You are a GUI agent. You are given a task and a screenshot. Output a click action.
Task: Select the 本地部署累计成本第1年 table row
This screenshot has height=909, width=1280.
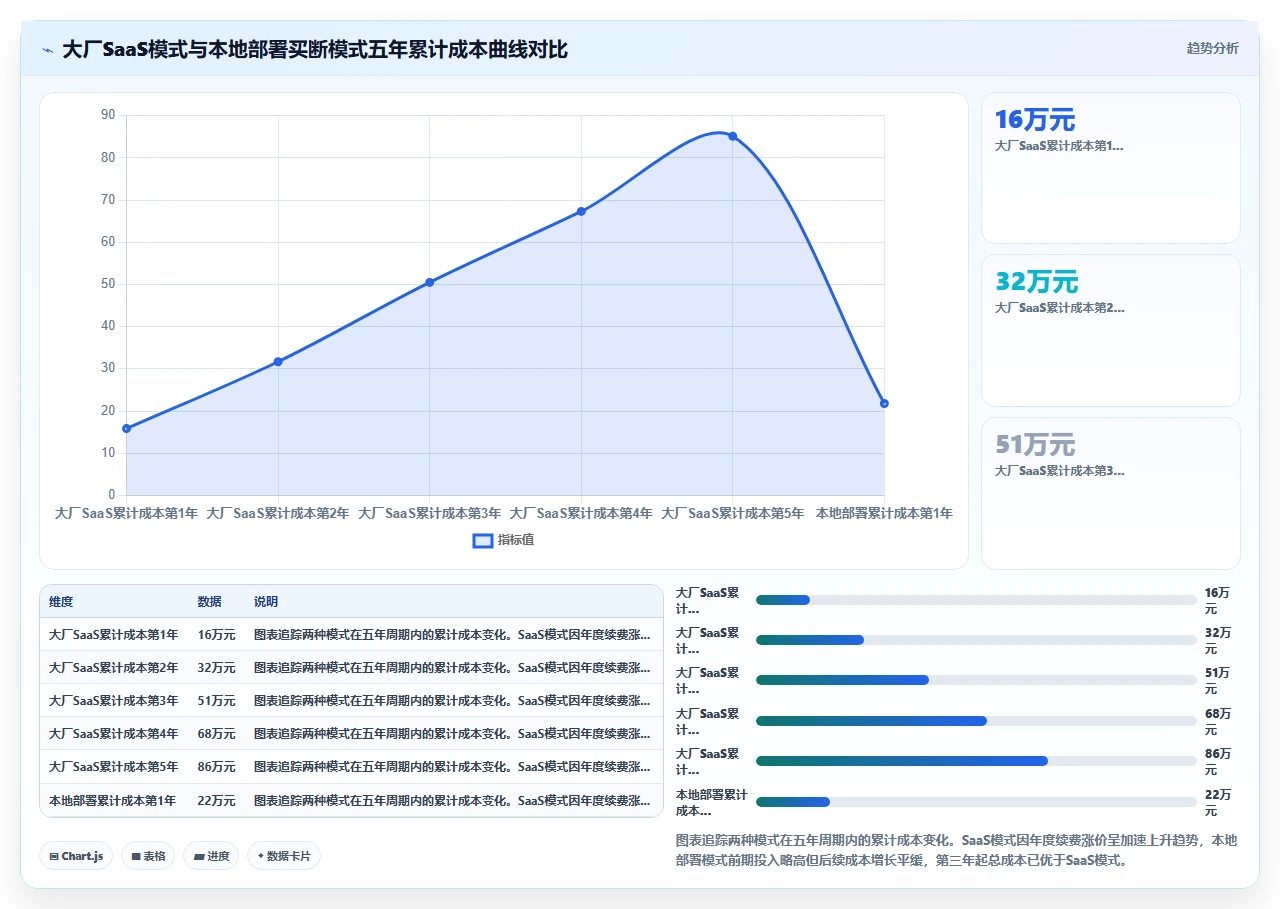[x=351, y=800]
